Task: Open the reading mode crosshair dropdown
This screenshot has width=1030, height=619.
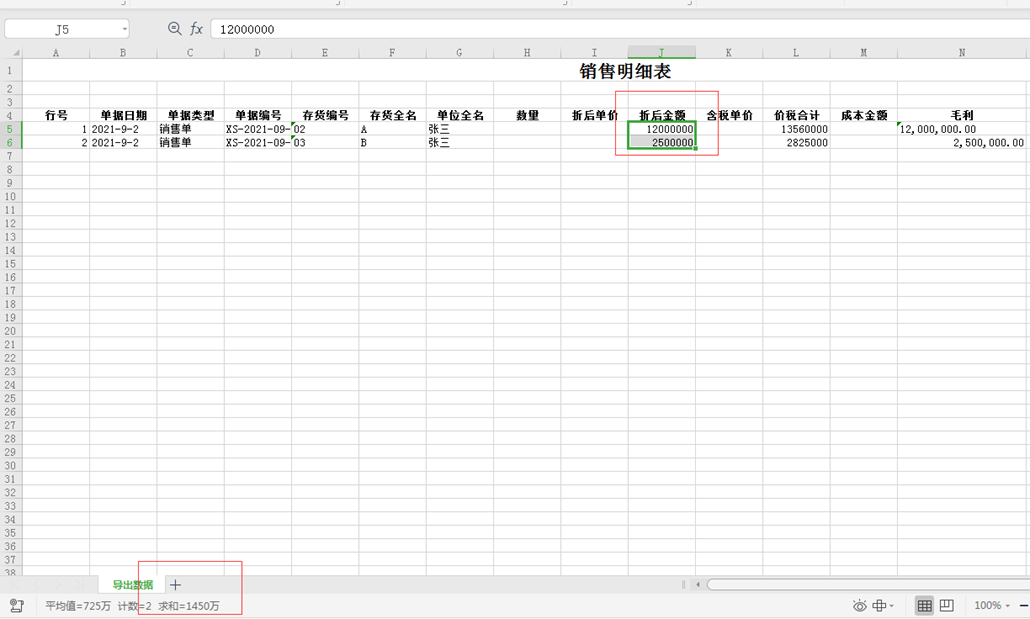Action: click(x=884, y=606)
